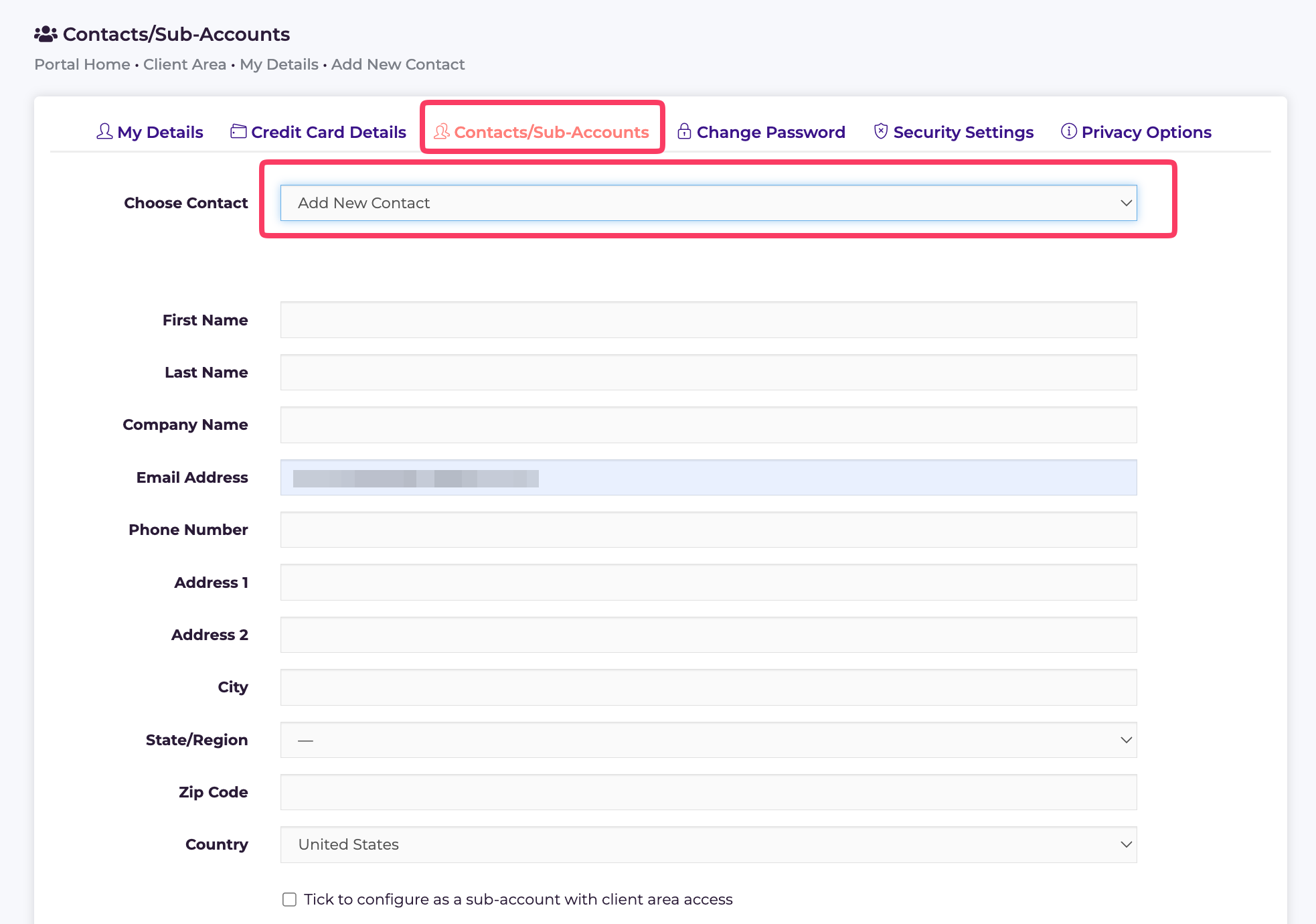Focus the Address 1 field
The width and height of the screenshot is (1316, 924).
708,583
